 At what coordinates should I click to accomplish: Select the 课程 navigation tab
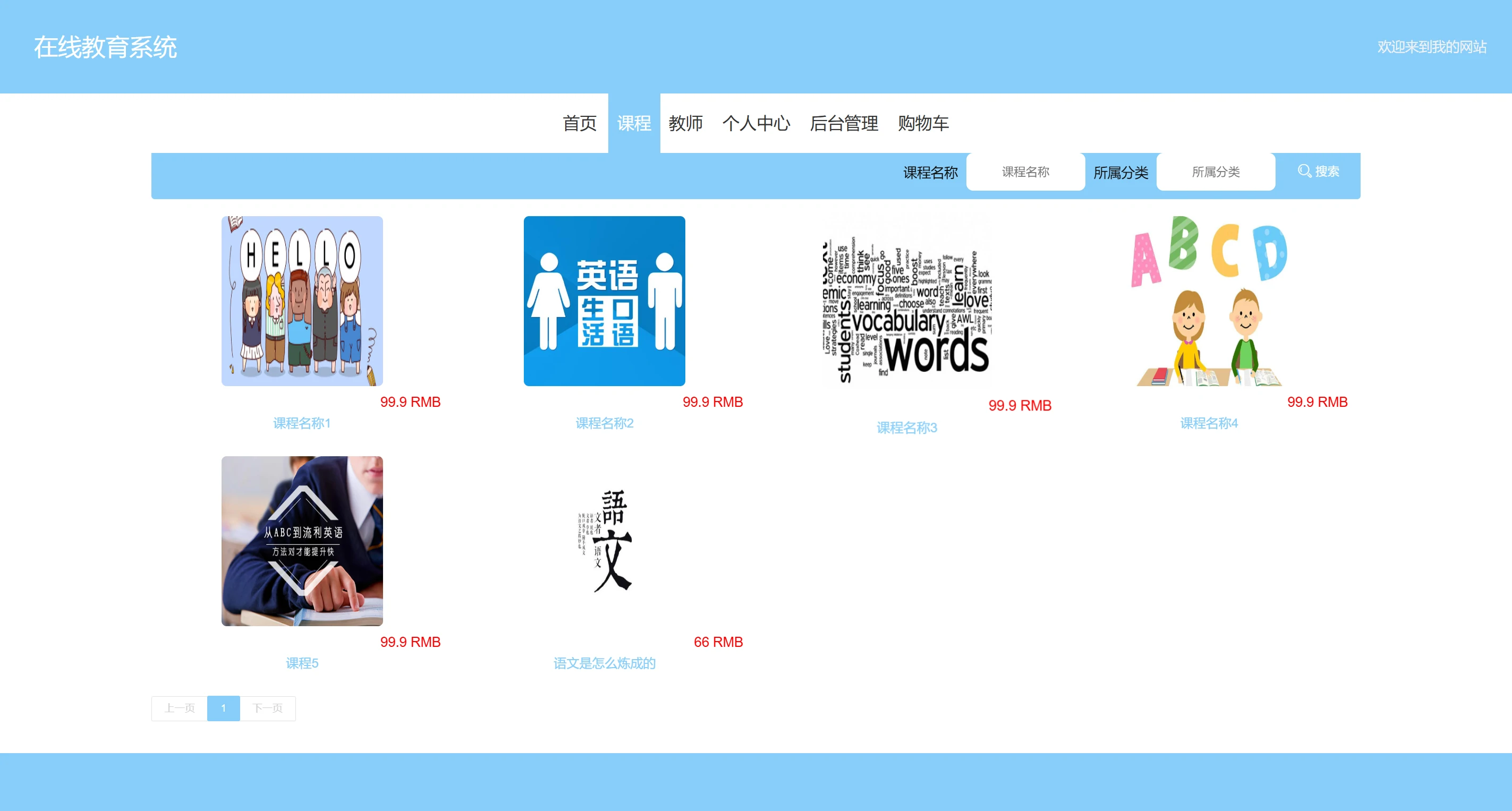click(634, 123)
